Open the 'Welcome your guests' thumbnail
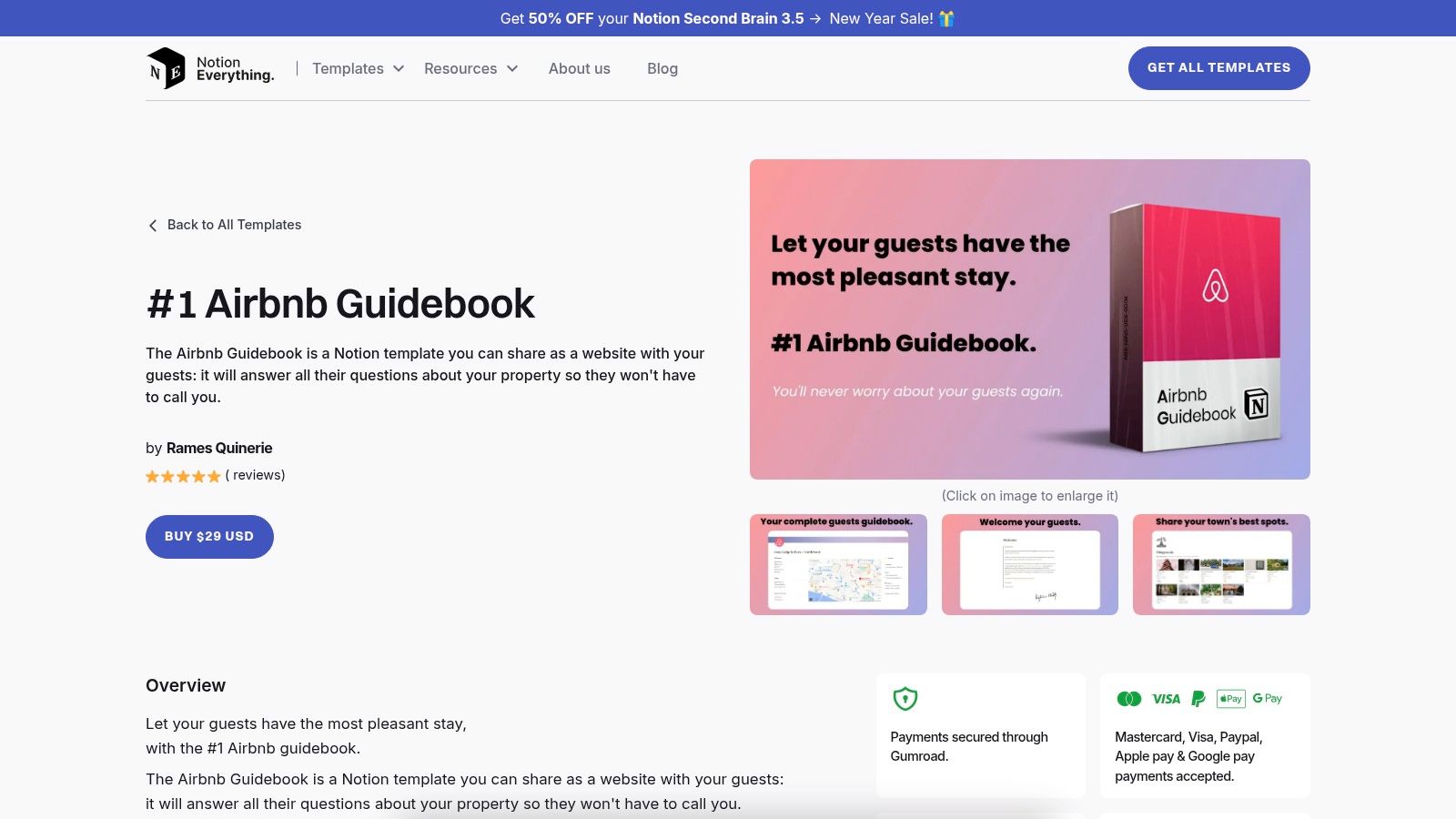 pyautogui.click(x=1030, y=564)
